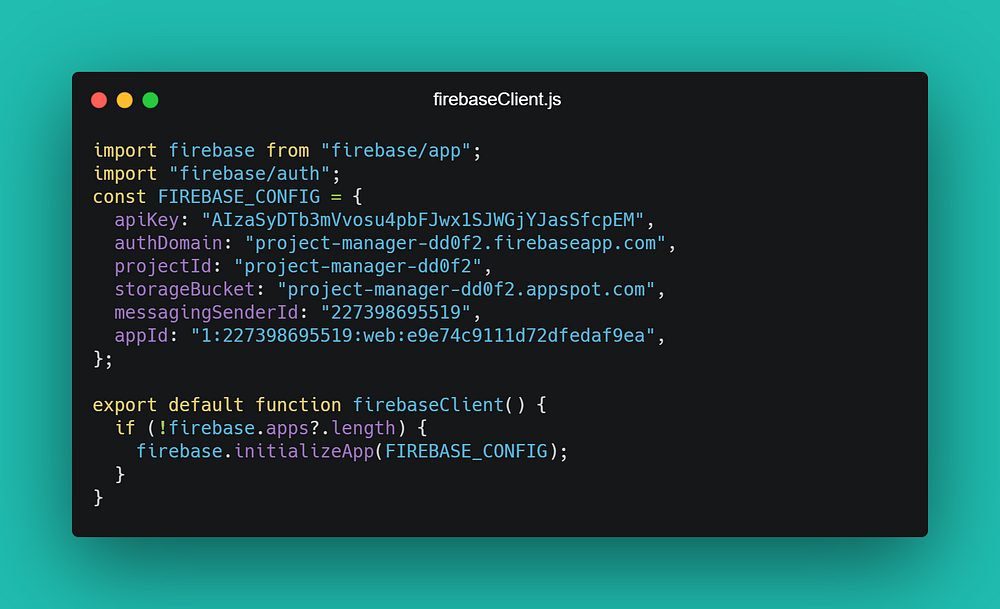Click the word length in the if condition
The height and width of the screenshot is (609, 1000).
(x=364, y=428)
